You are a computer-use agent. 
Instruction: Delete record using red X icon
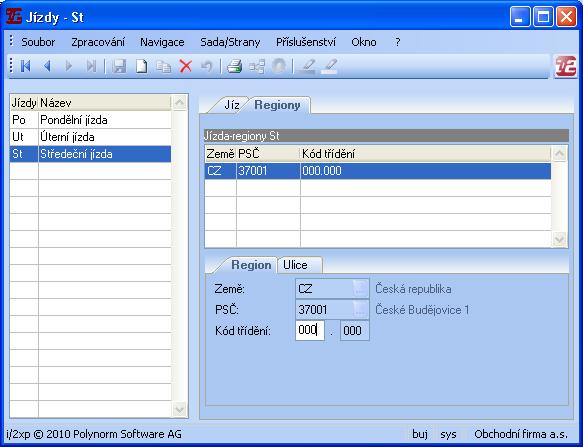pyautogui.click(x=186, y=67)
